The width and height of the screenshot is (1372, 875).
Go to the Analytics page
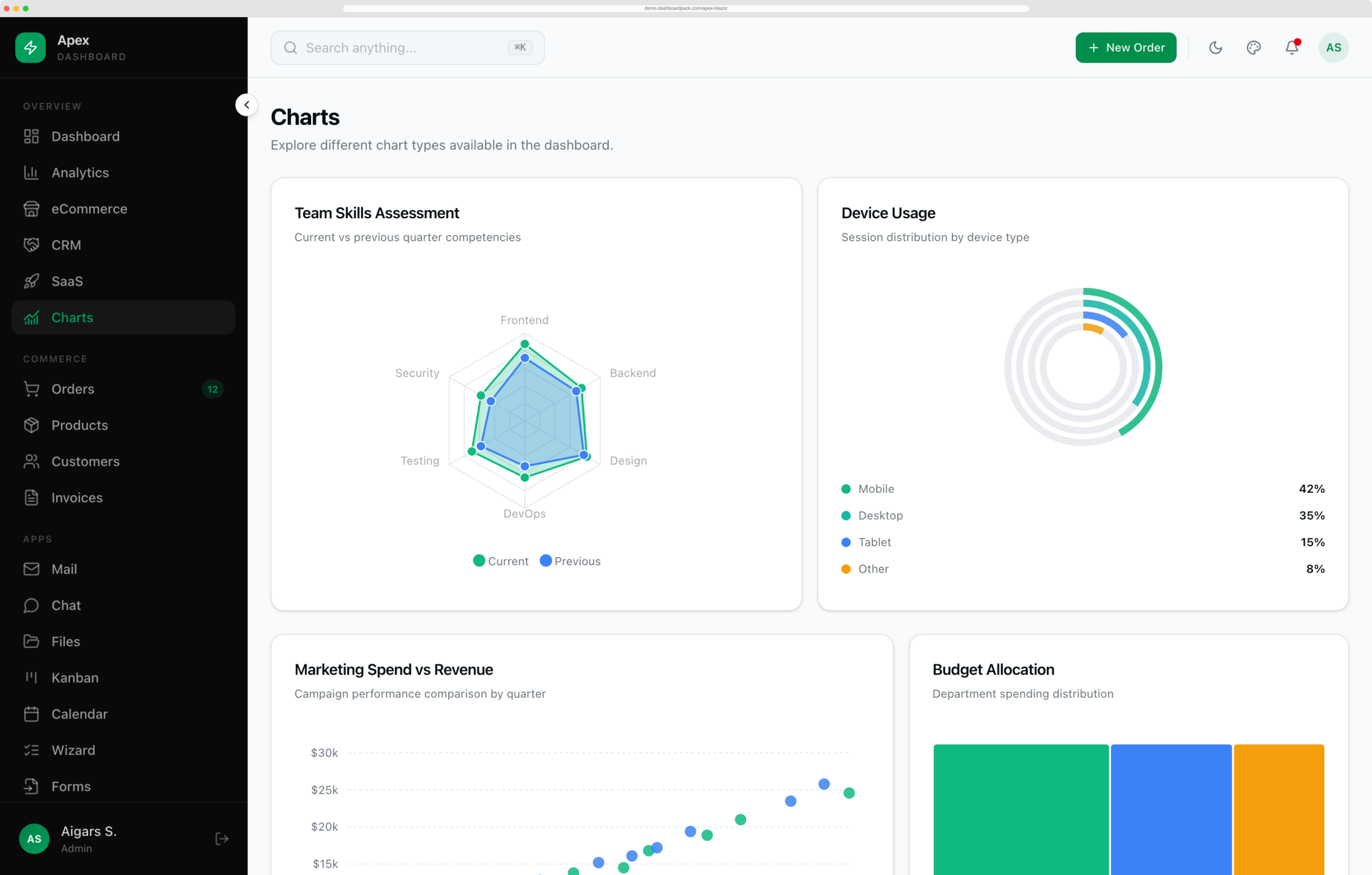(x=123, y=172)
